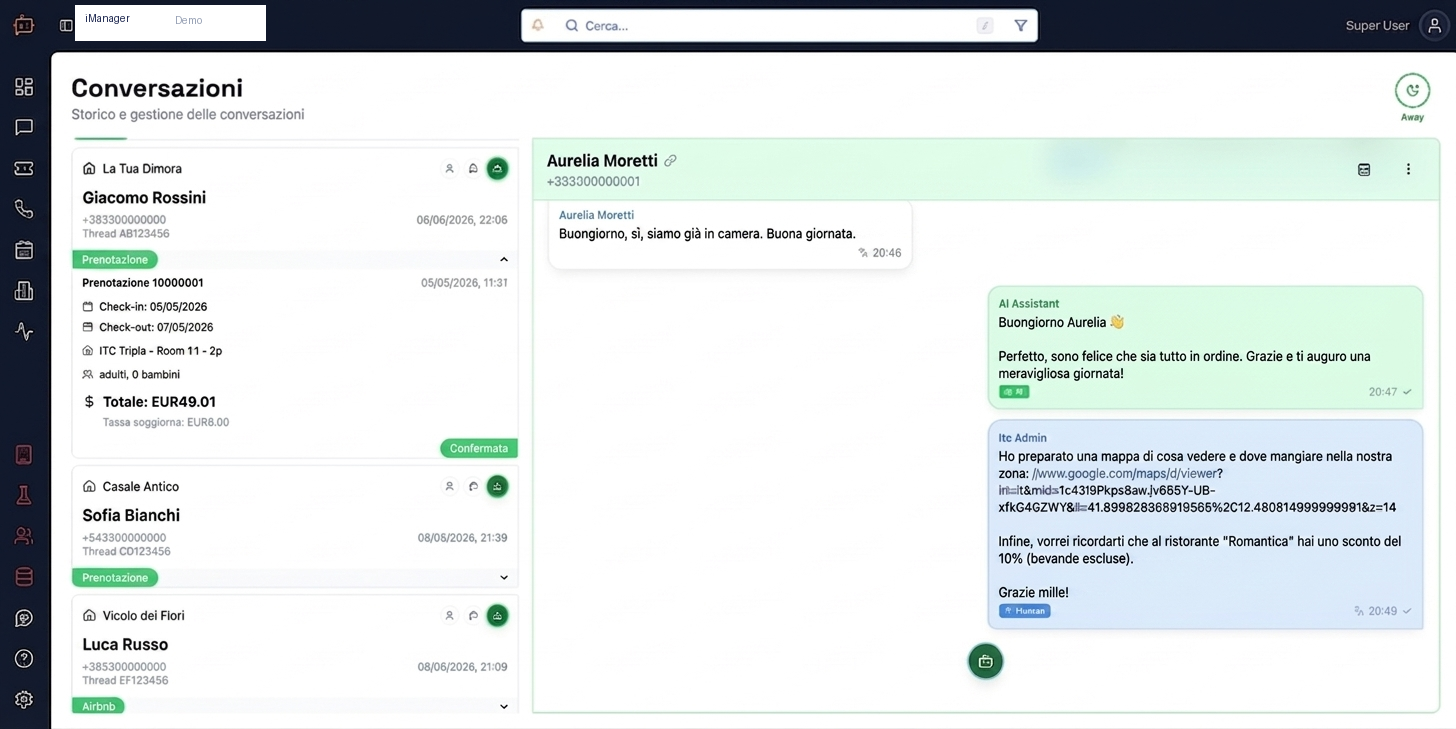Open the three-dot menu in chat header
1456x729 pixels.
pos(1408,170)
